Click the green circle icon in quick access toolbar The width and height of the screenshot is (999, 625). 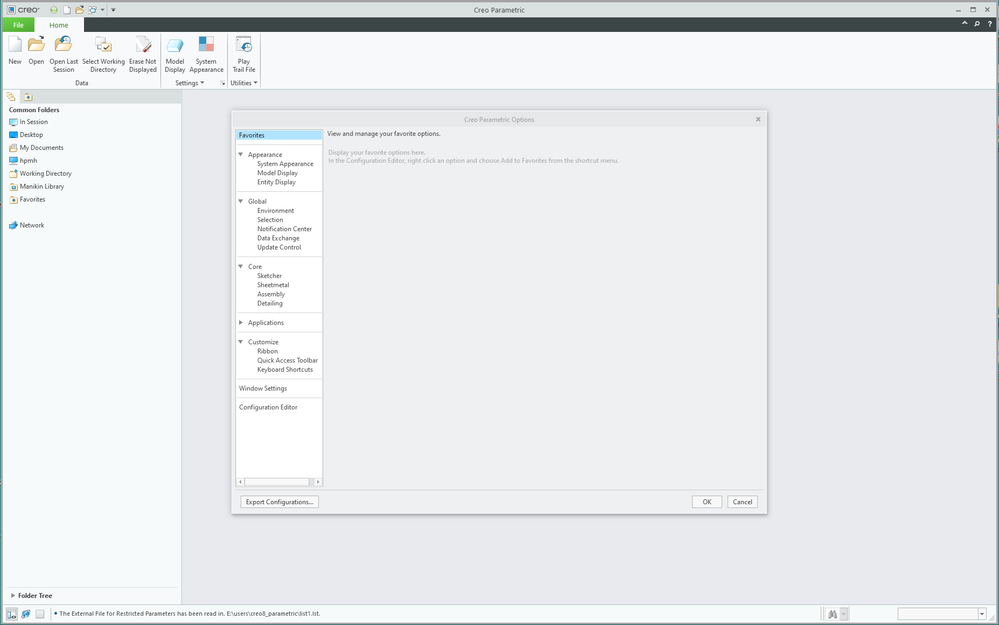click(54, 10)
